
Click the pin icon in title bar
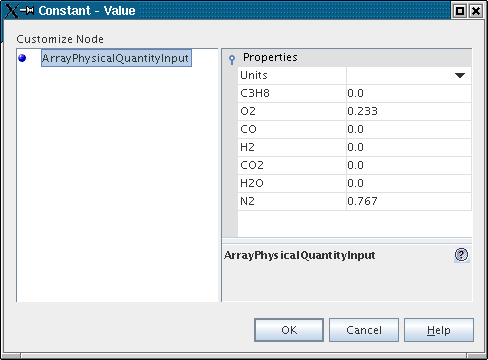27,11
